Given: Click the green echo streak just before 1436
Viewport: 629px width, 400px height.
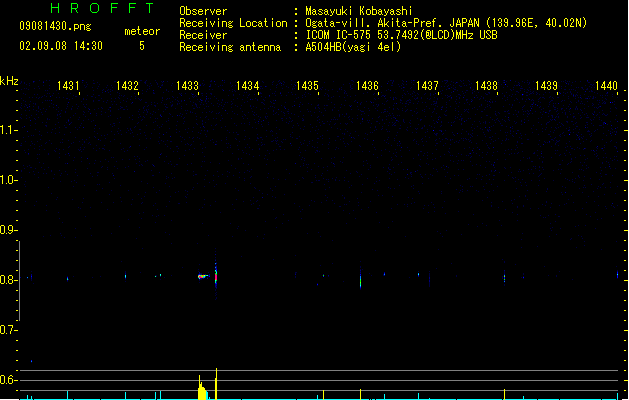Looking at the screenshot, I should [x=360, y=282].
